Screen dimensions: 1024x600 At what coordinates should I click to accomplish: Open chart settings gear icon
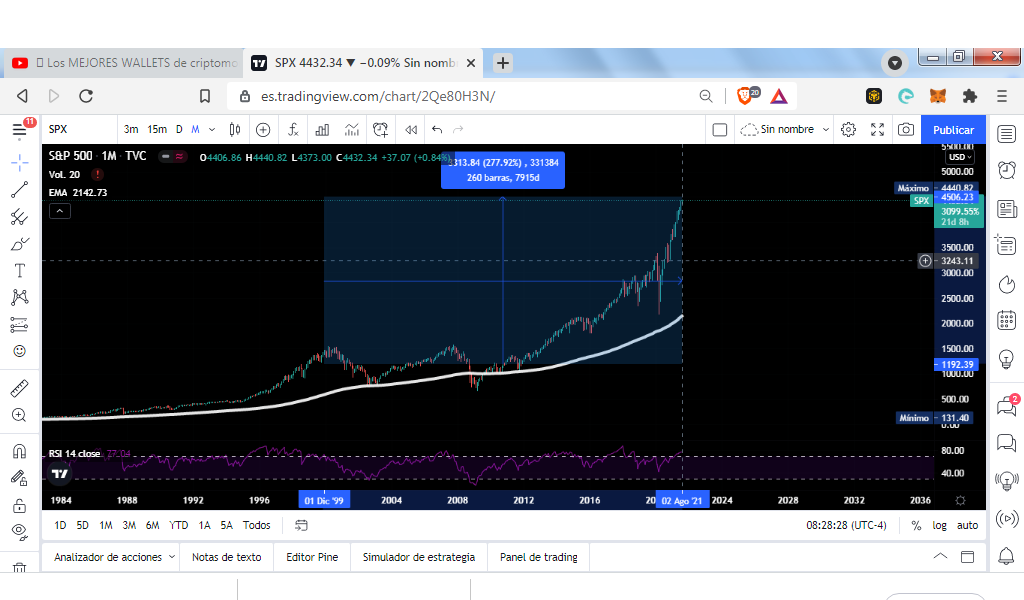(x=848, y=130)
